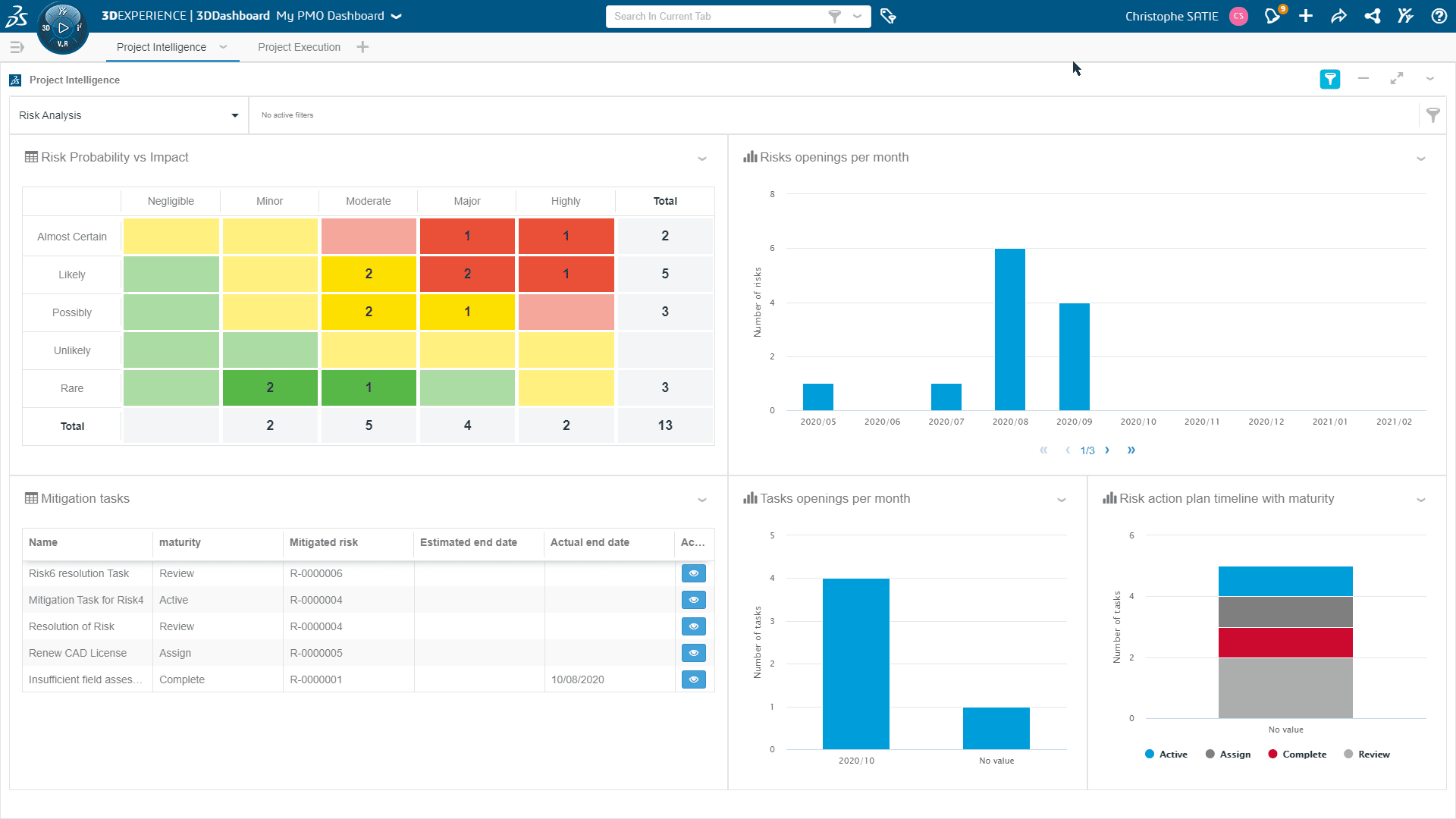The width and height of the screenshot is (1456, 819).
Task: Click the Search In Current Tab field
Action: pyautogui.click(x=717, y=16)
